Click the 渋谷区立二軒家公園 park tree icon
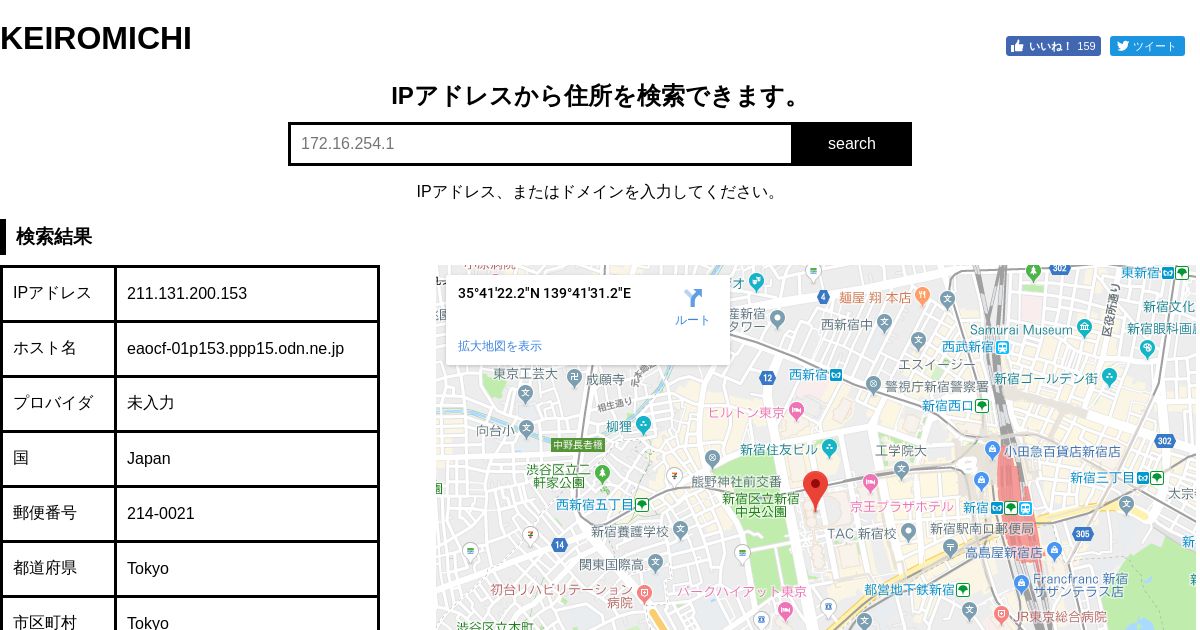The width and height of the screenshot is (1200, 630). [x=602, y=473]
